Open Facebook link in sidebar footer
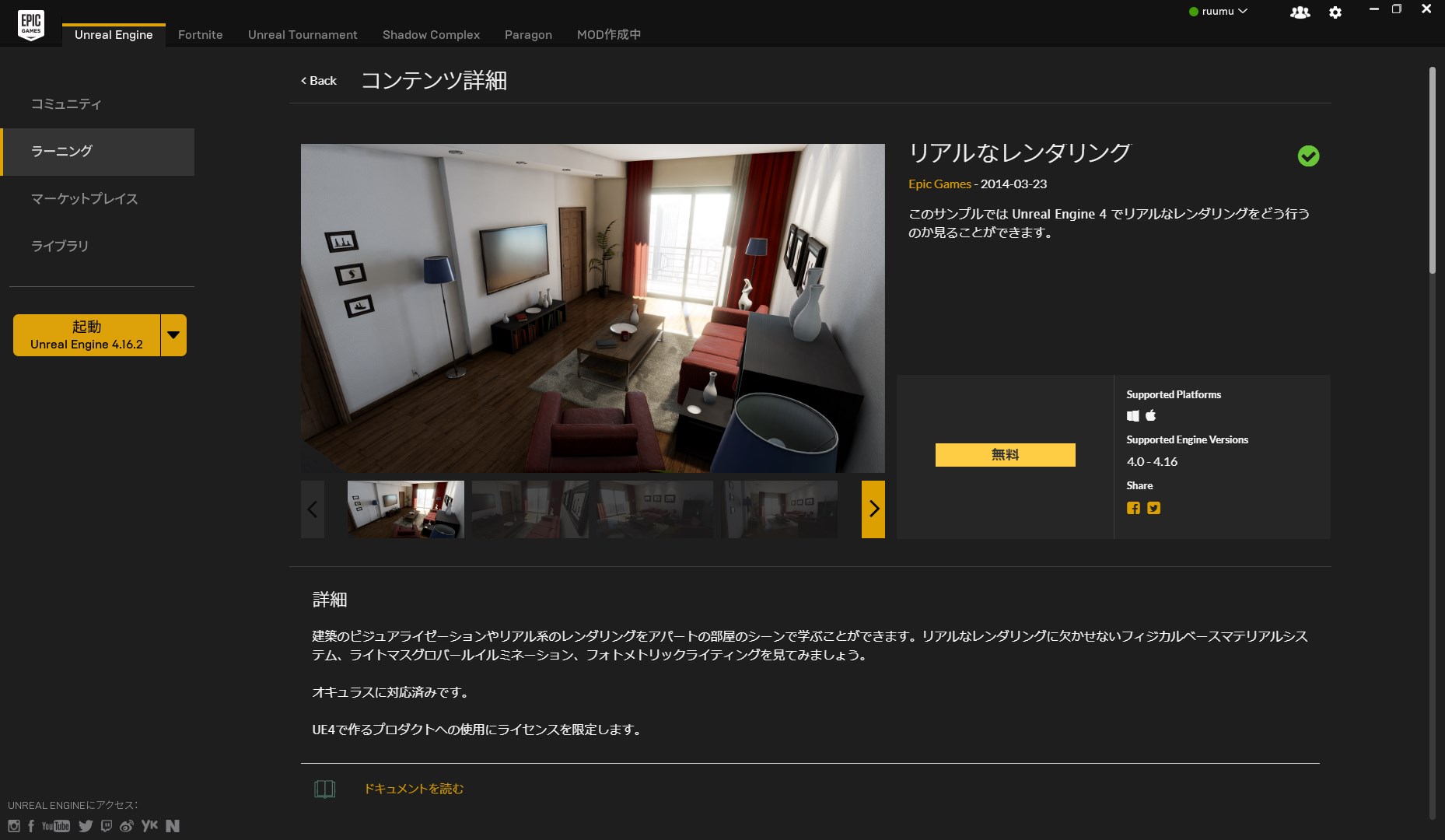Screen dimensions: 1445x840 pyautogui.click(x=31, y=826)
